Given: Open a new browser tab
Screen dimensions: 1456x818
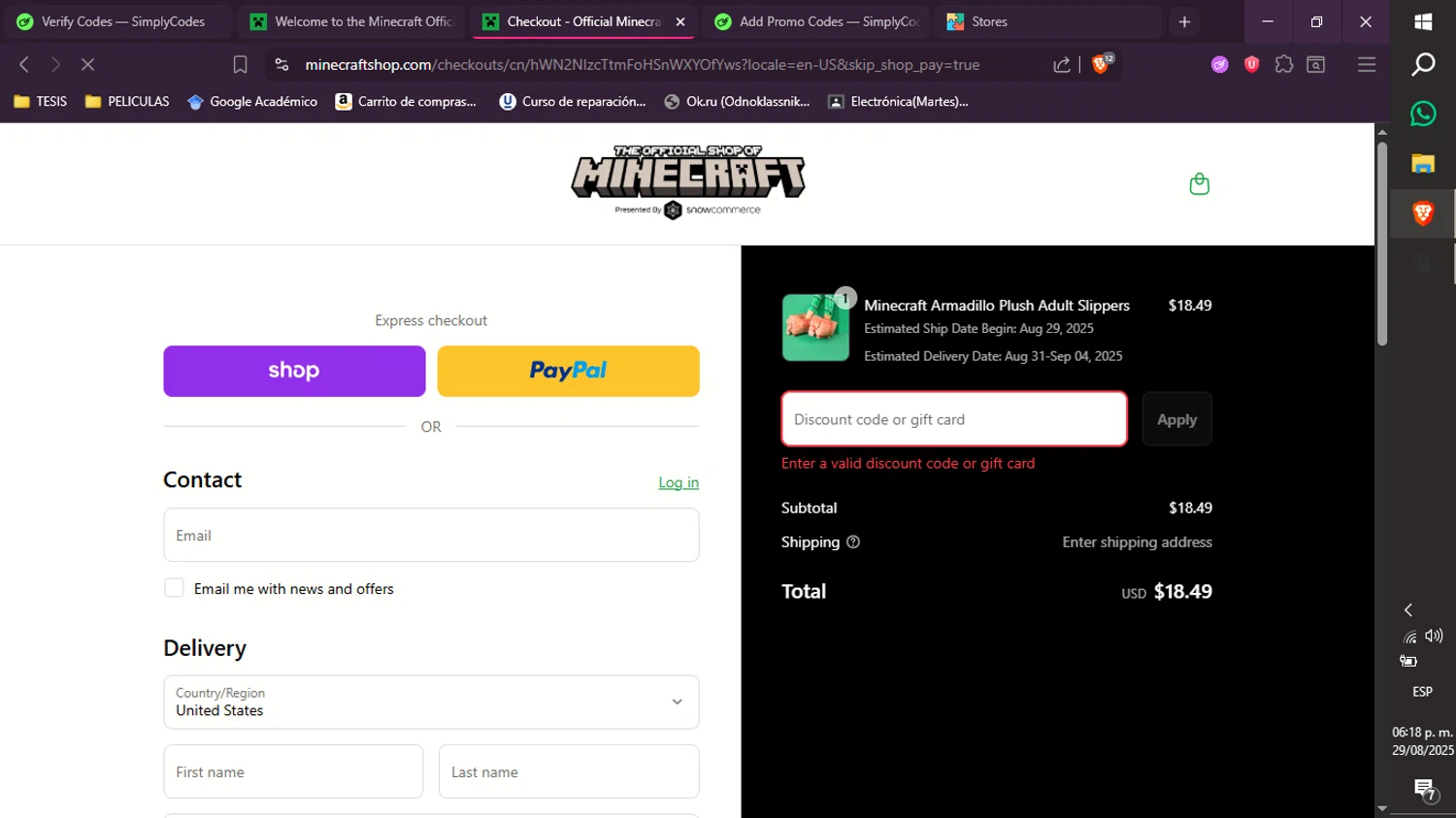Looking at the screenshot, I should pos(1184,21).
